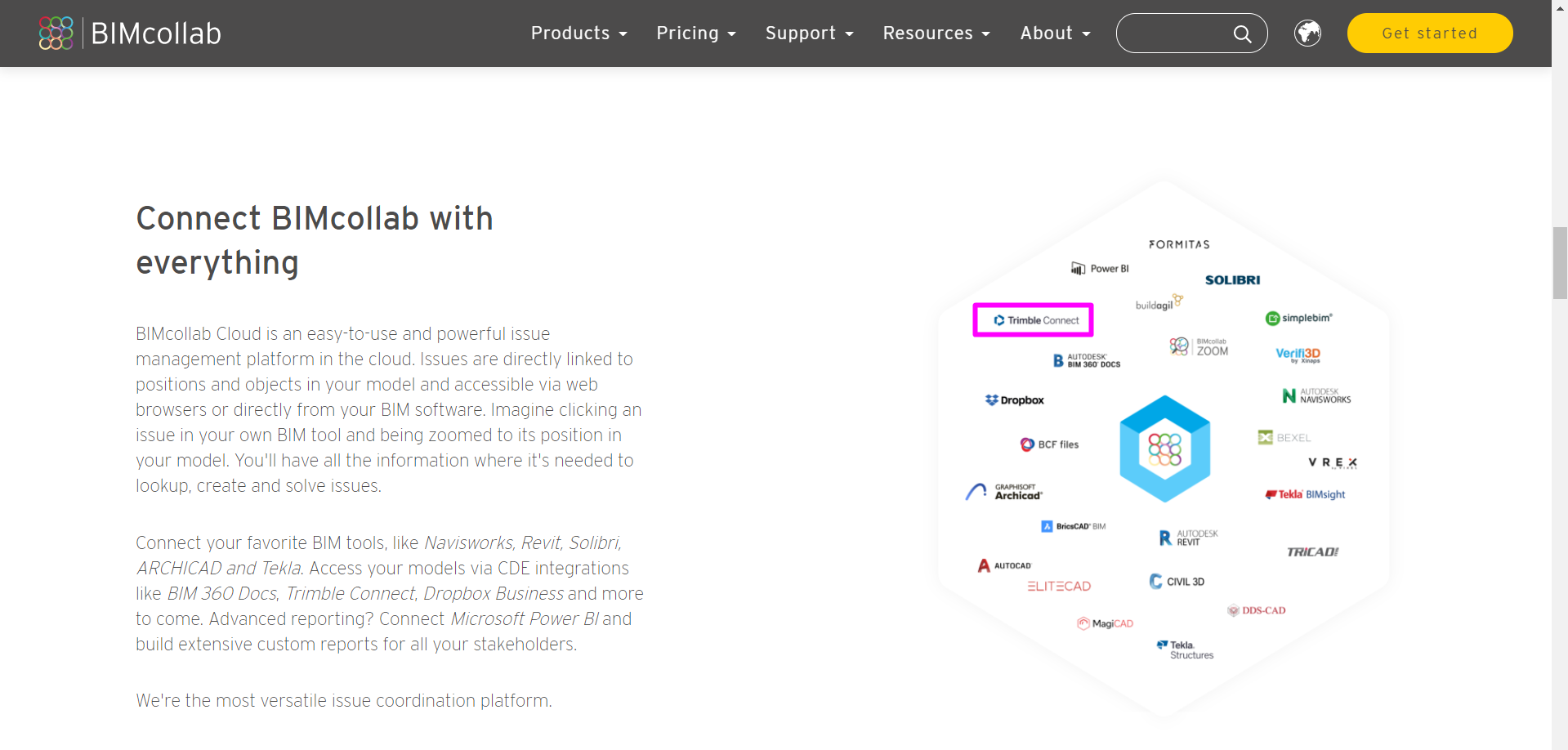
Task: Click the BIMcollab logo in header
Action: point(131,33)
